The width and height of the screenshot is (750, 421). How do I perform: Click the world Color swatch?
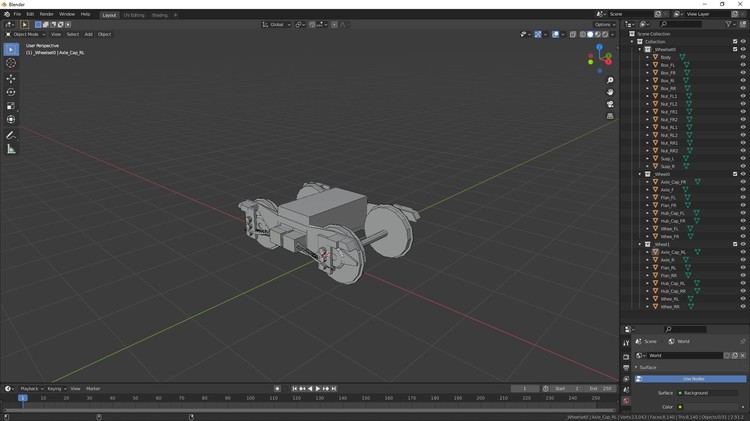point(712,407)
